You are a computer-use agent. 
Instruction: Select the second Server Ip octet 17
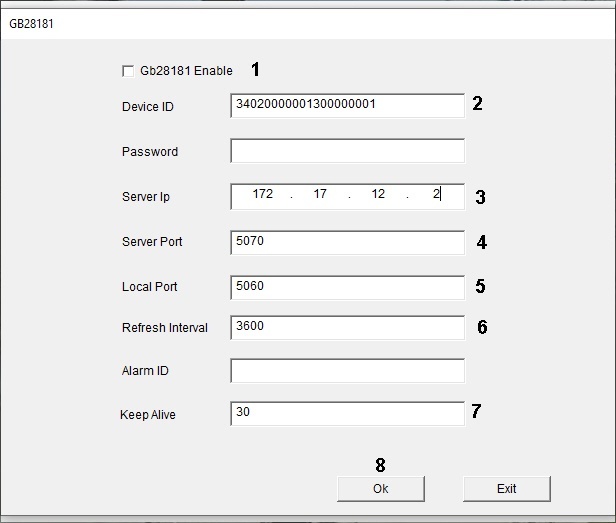[320, 194]
